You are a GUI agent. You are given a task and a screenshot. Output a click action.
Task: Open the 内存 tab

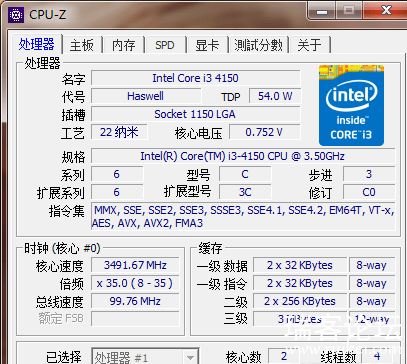click(x=123, y=45)
